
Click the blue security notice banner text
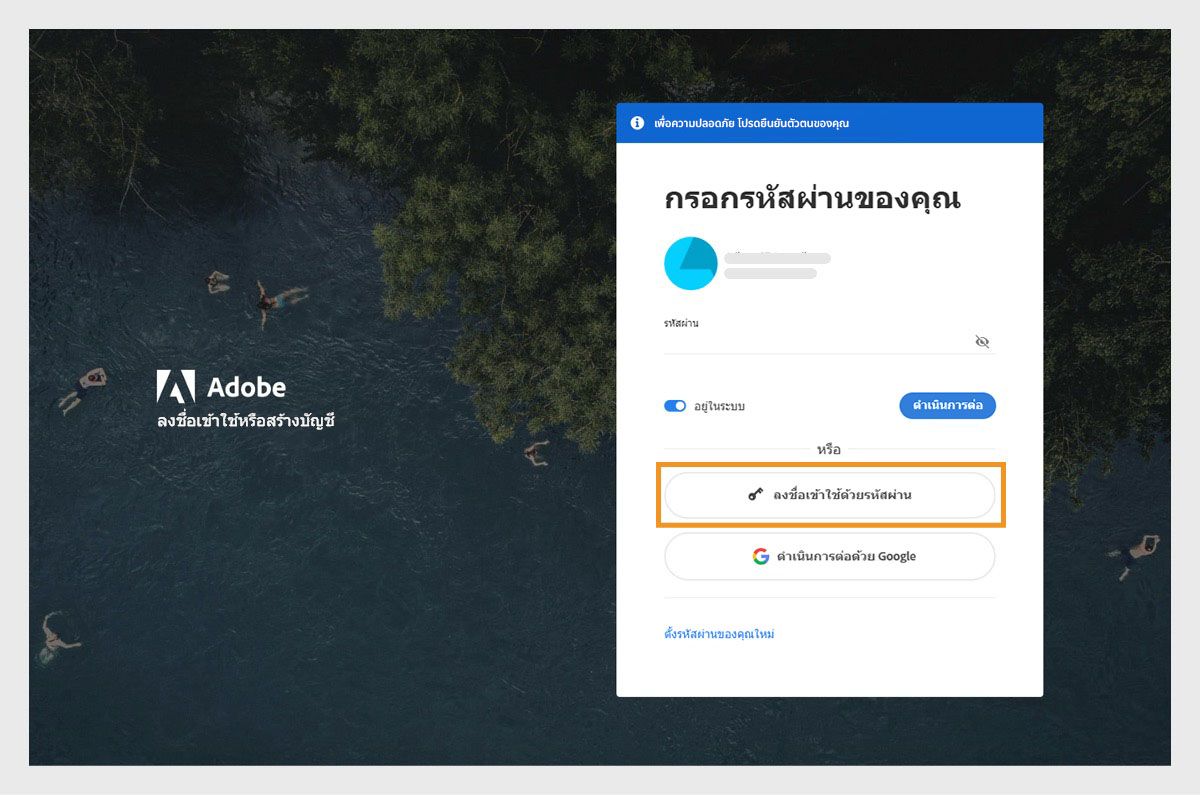pyautogui.click(x=751, y=124)
